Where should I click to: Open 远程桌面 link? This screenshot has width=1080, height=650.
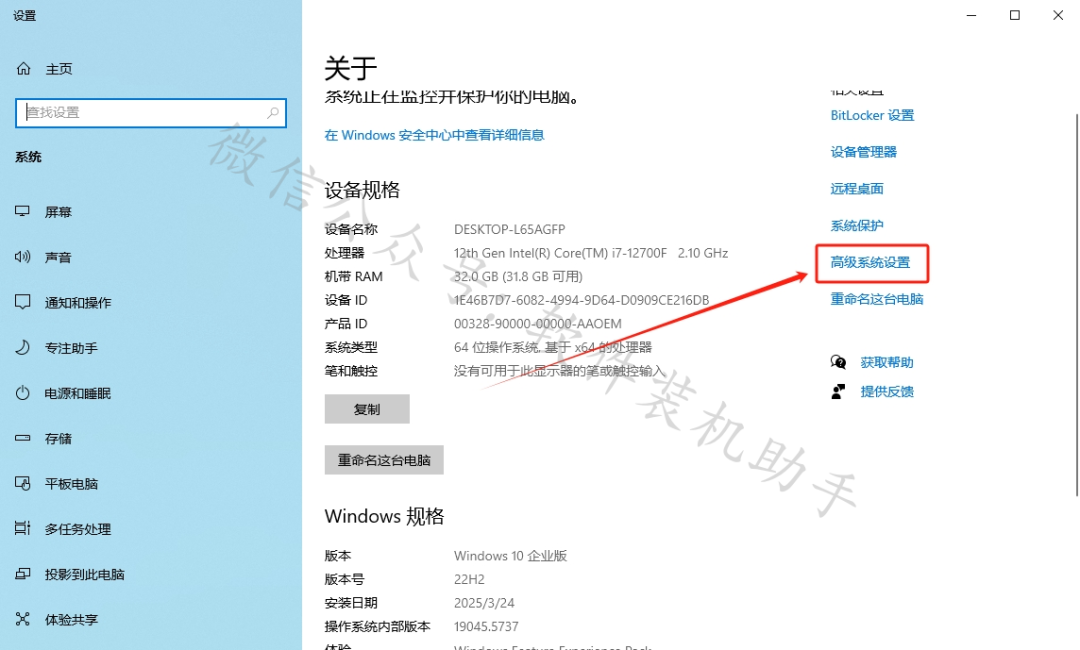[857, 189]
